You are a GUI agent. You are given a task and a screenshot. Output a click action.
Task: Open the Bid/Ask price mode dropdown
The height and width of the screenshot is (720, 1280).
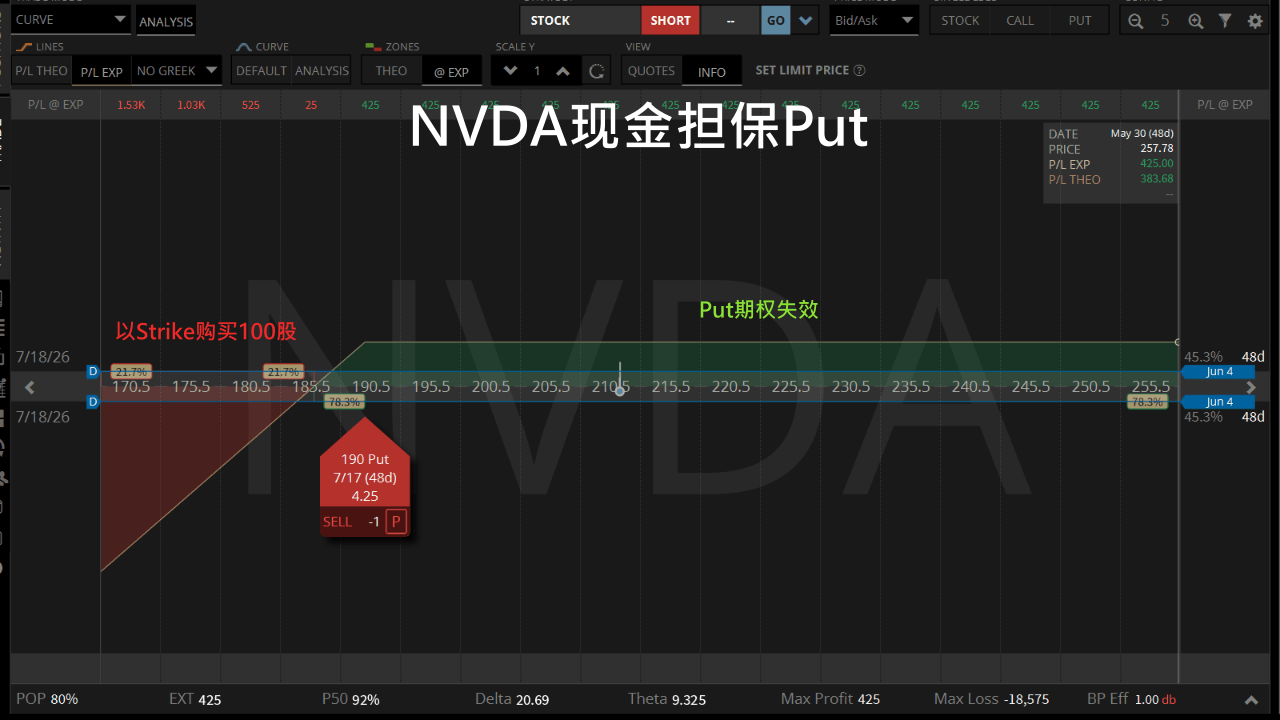[x=874, y=20]
